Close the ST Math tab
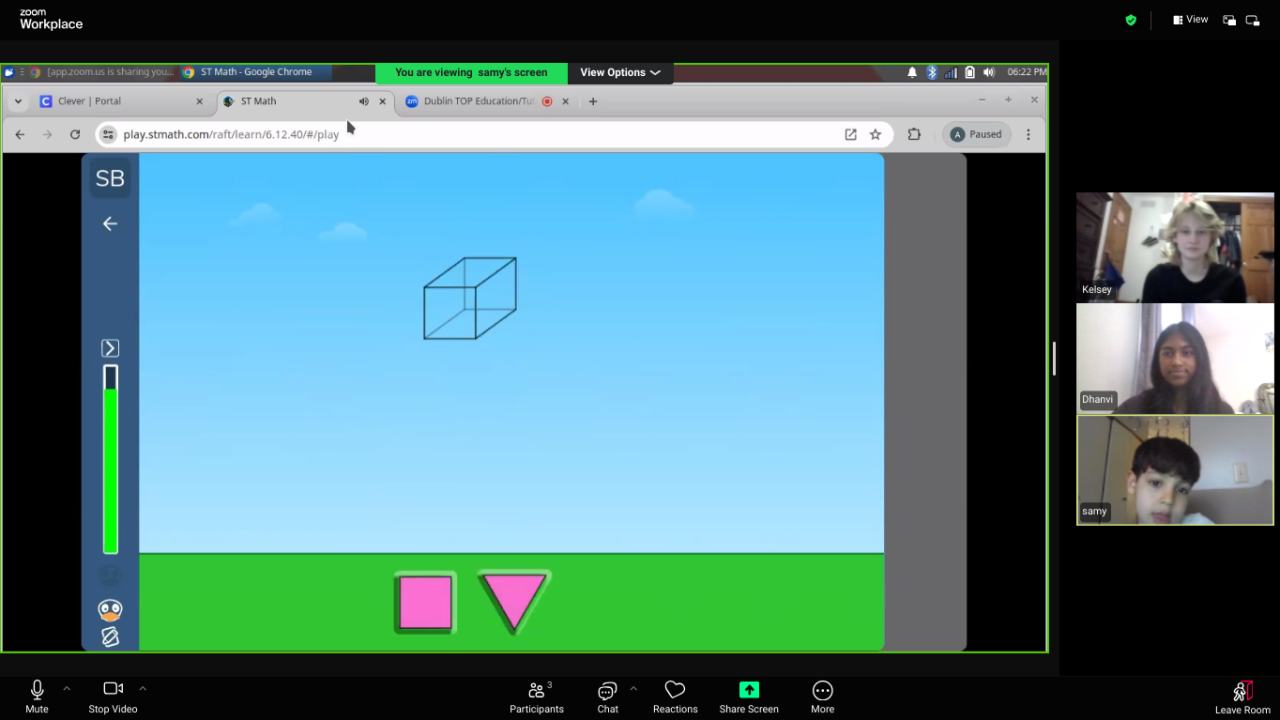Image resolution: width=1280 pixels, height=720 pixels. point(382,101)
